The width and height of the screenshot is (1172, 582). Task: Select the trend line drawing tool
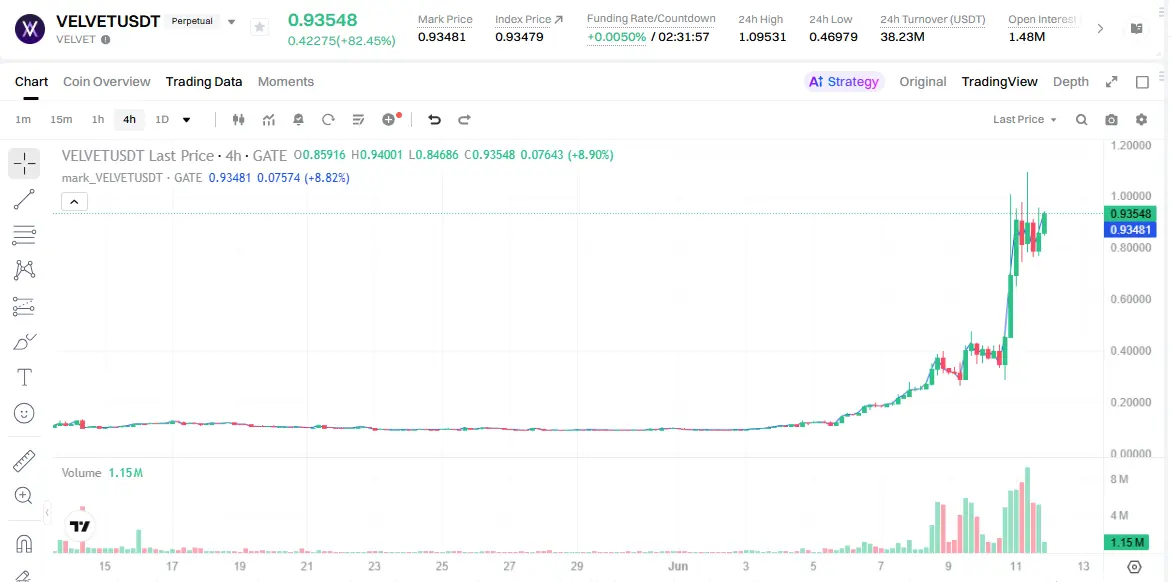(24, 199)
